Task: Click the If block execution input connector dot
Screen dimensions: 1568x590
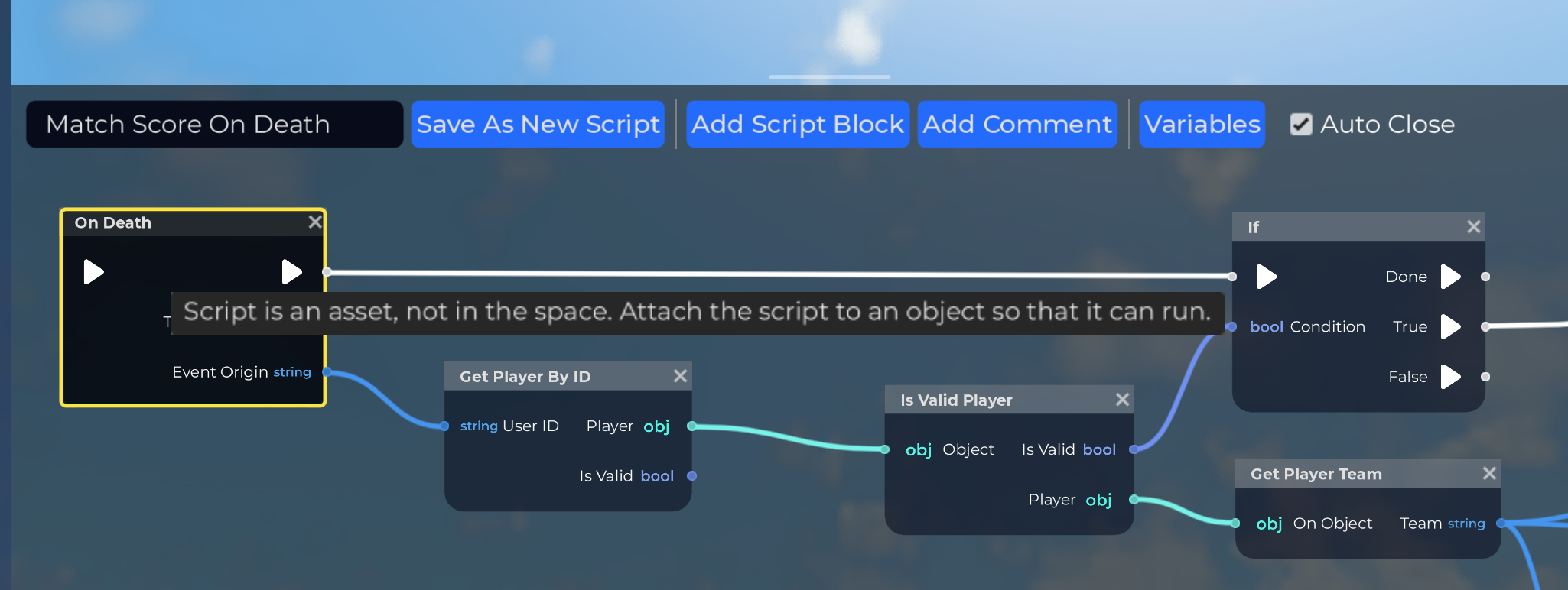Action: click(x=1232, y=277)
